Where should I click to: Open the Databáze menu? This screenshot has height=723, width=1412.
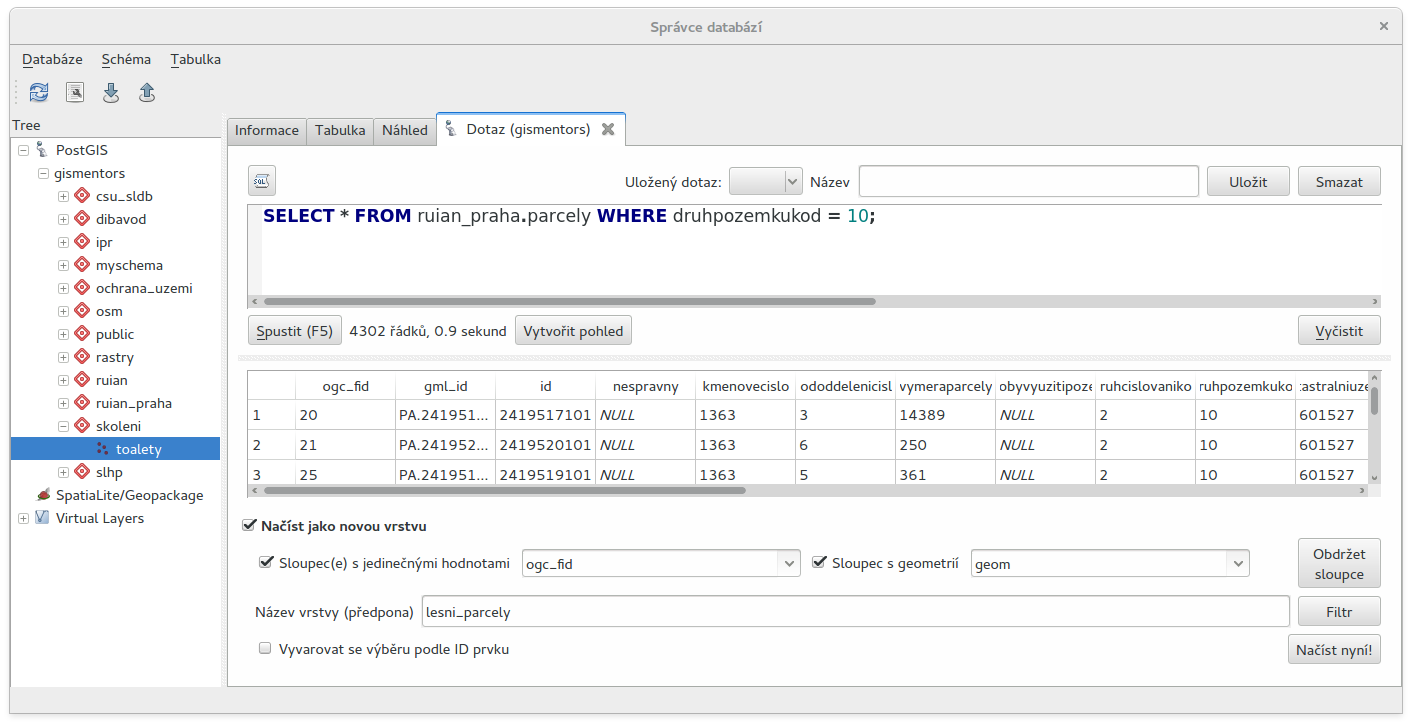click(x=53, y=59)
